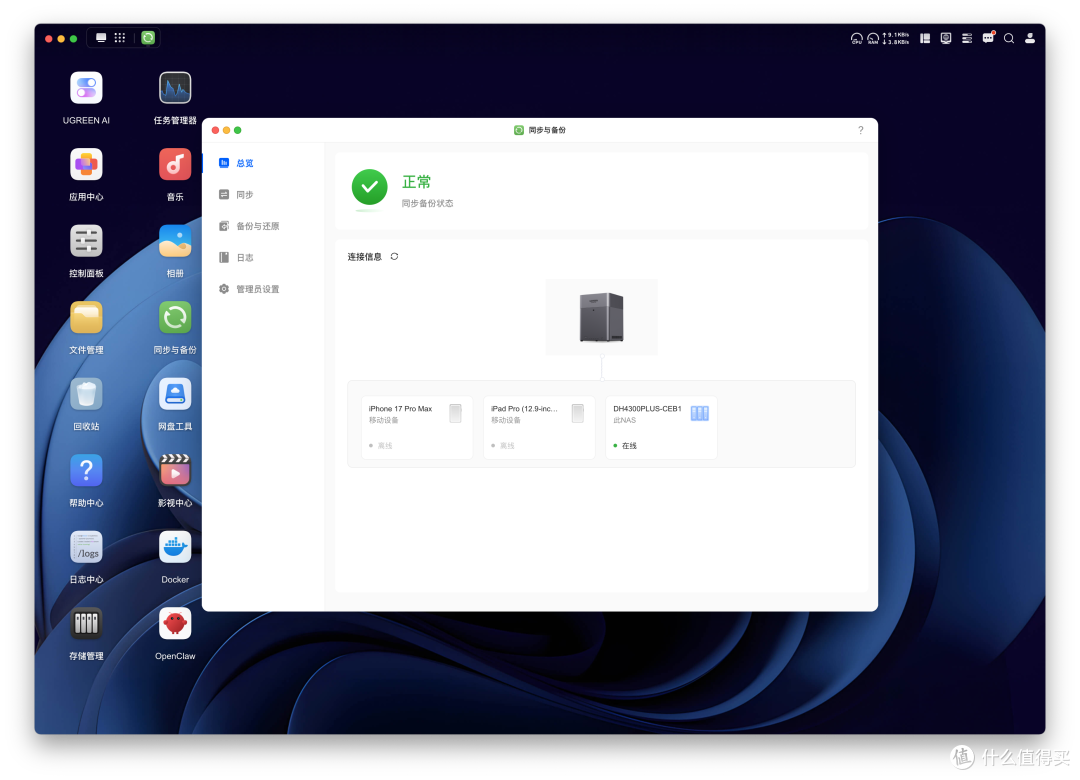The height and width of the screenshot is (780, 1080).
Task: Open the widget panel layout icon
Action: [925, 39]
